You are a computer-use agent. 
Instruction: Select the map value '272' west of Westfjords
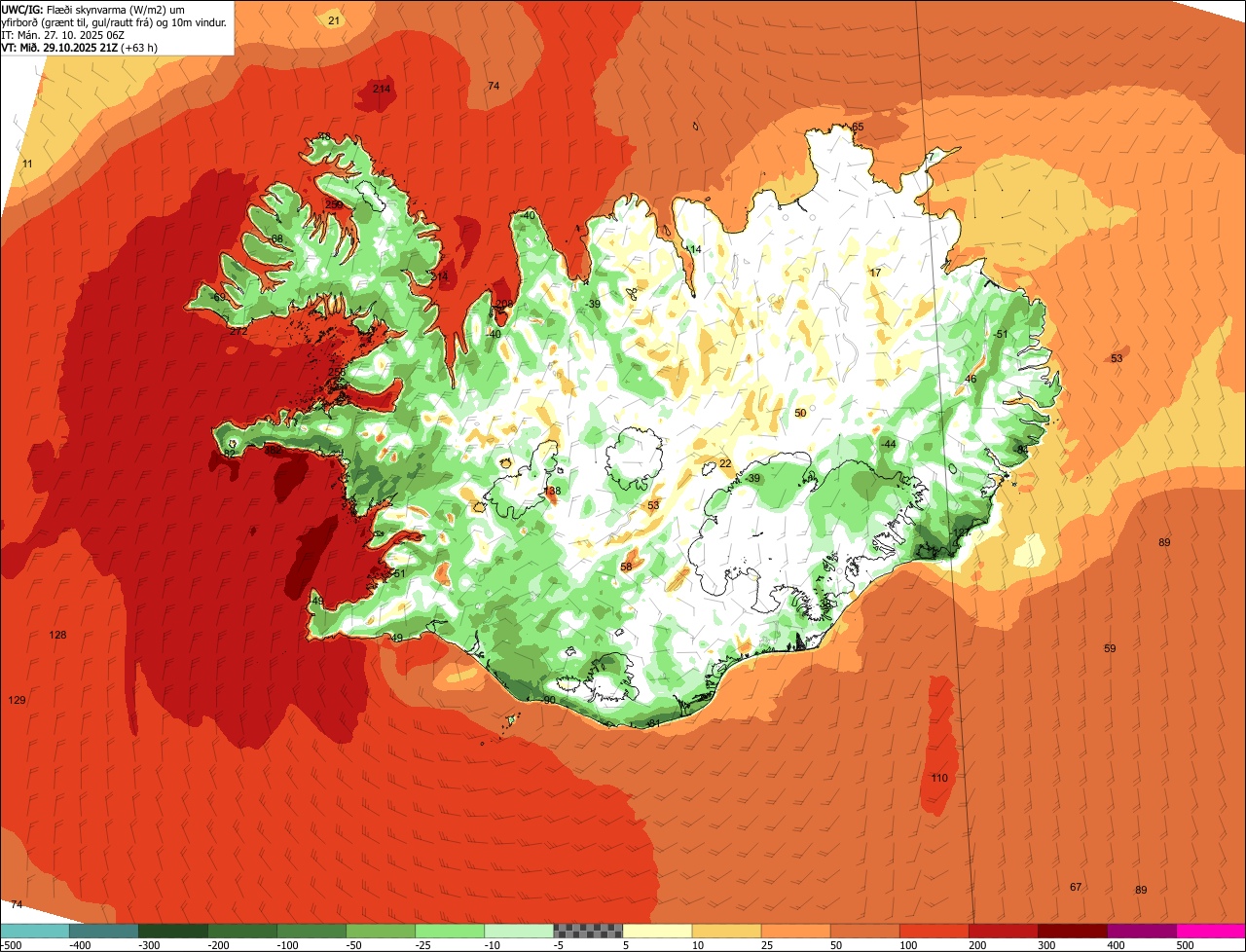[x=238, y=331]
